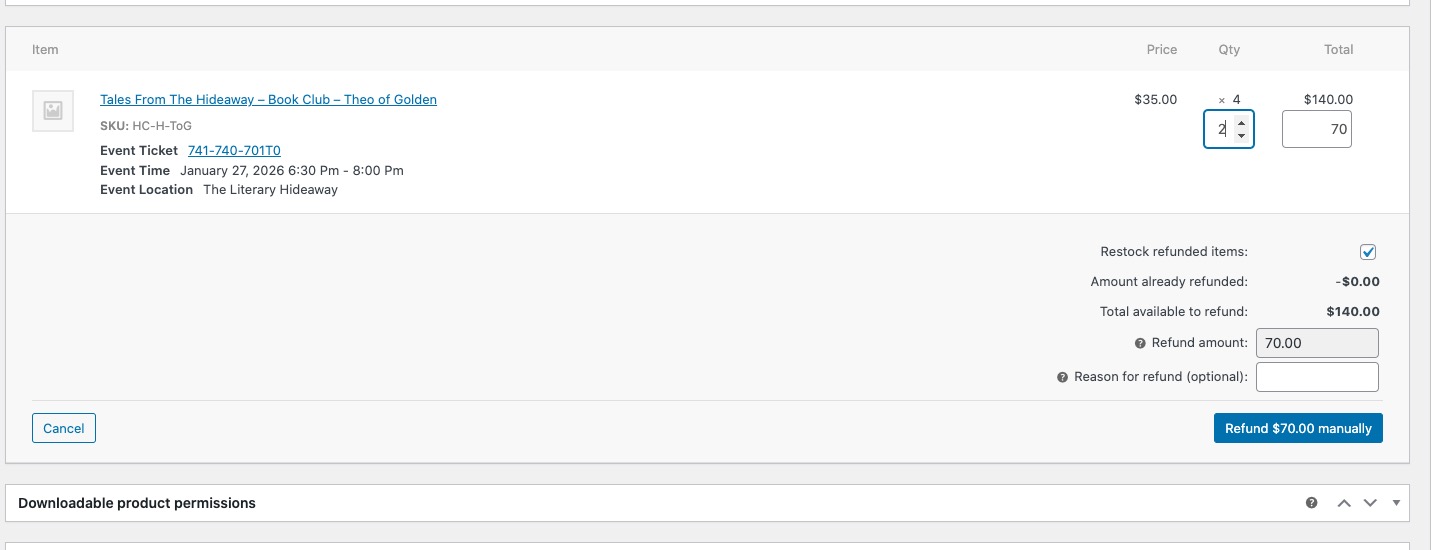This screenshot has height=550, width=1434.
Task: Open Downloadable product permissions help icon
Action: click(x=1311, y=503)
